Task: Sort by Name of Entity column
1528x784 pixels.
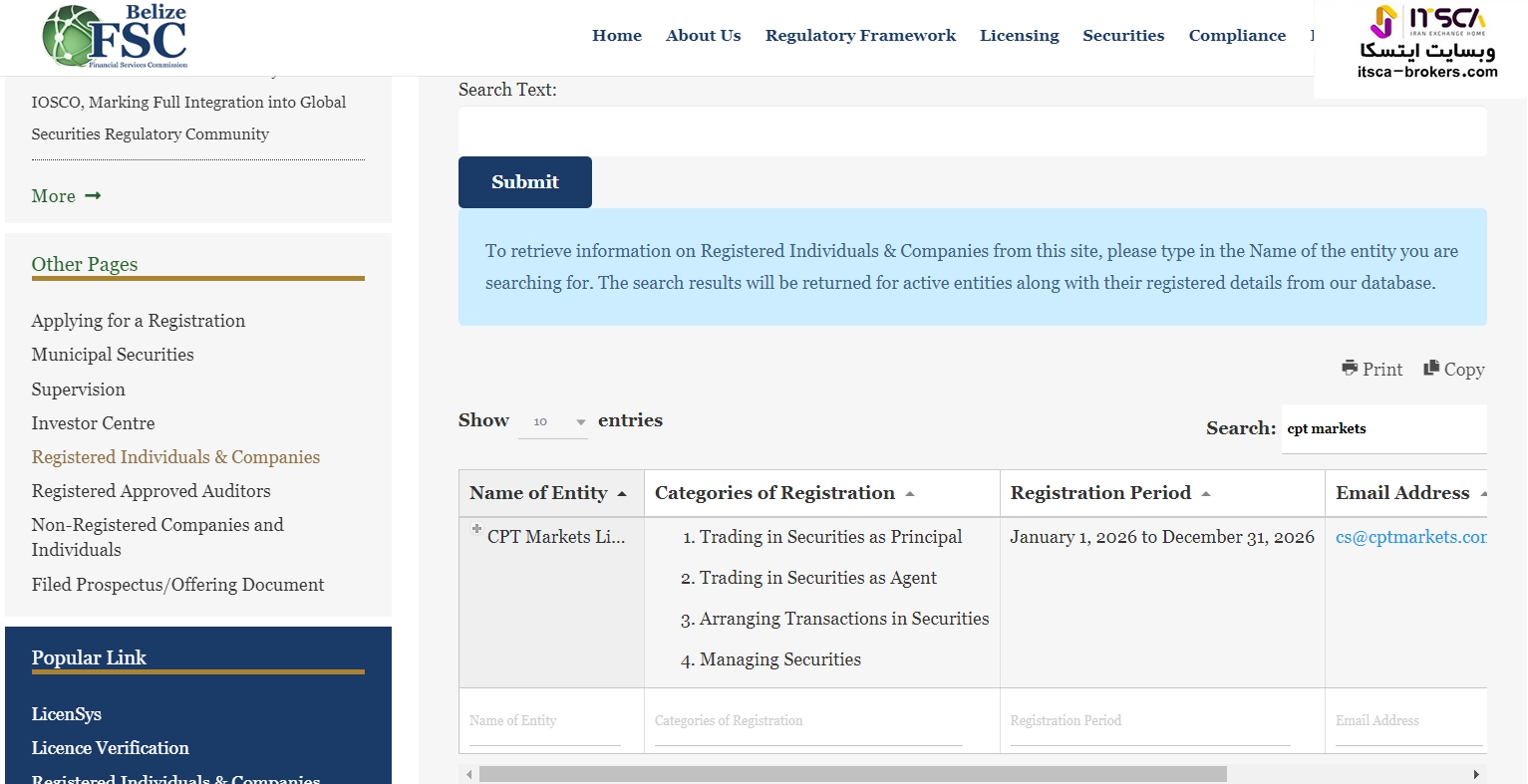Action: pos(547,493)
